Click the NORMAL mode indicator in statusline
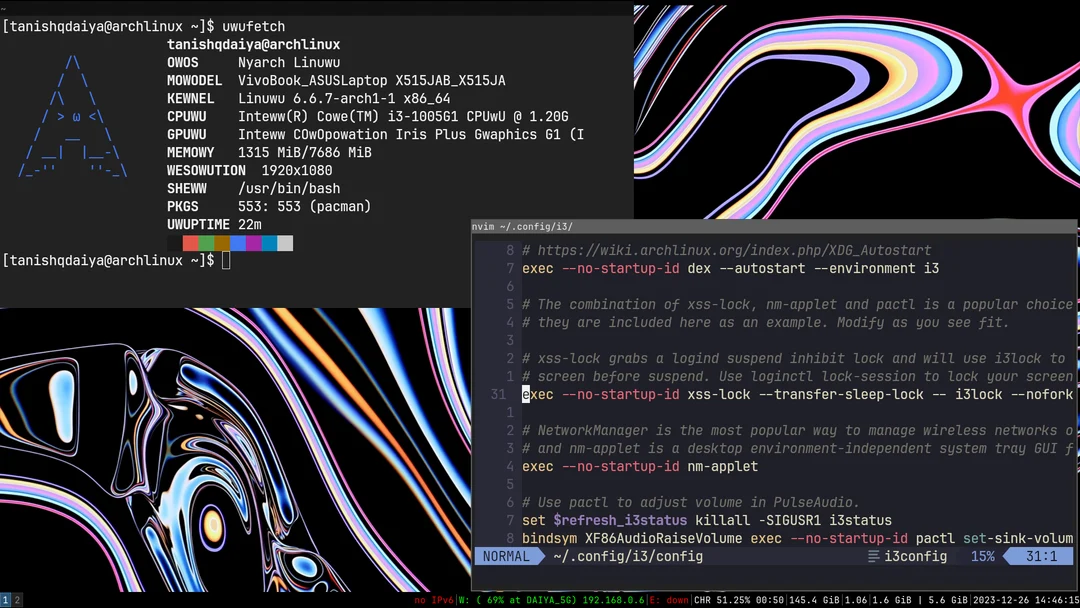This screenshot has height=608, width=1080. point(510,556)
